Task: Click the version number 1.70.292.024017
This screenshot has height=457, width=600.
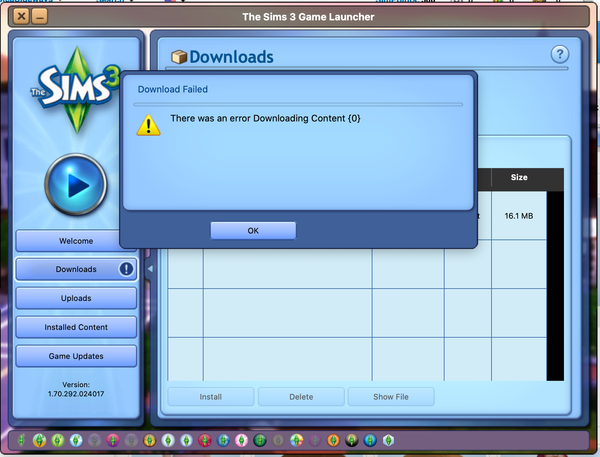Action: pyautogui.click(x=76, y=394)
